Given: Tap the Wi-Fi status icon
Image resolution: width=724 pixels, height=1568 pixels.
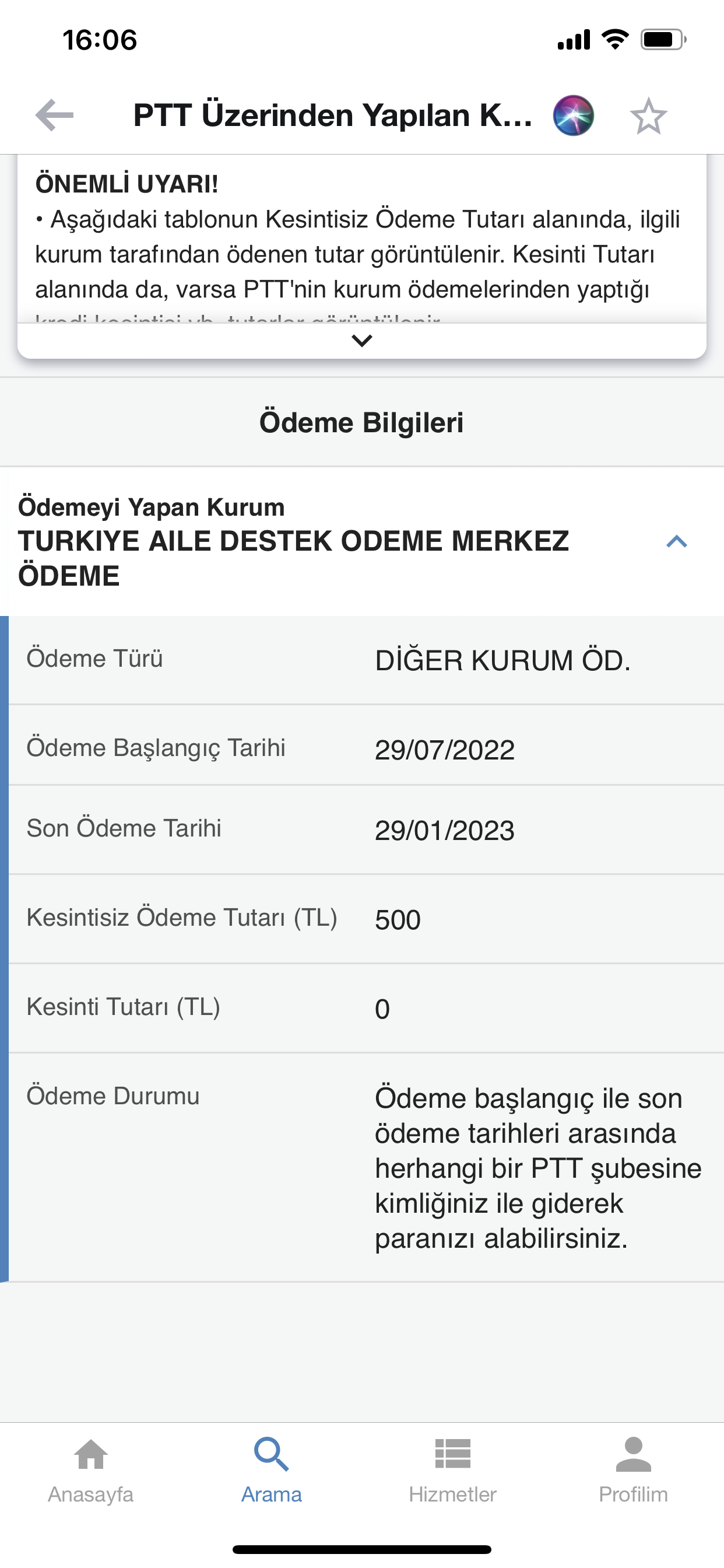Looking at the screenshot, I should point(614,40).
